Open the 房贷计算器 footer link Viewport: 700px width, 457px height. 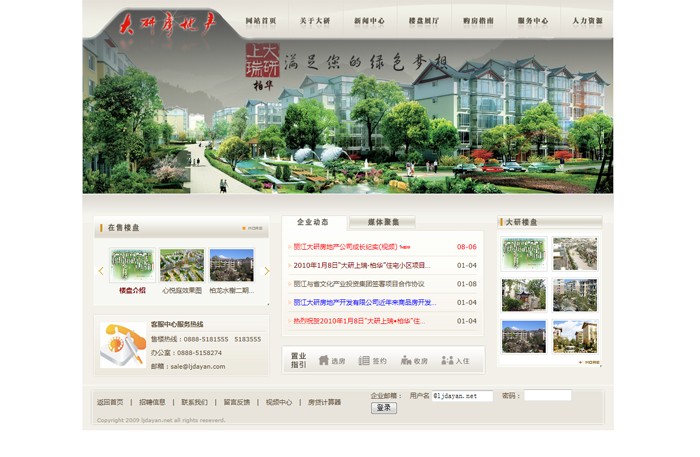[324, 402]
